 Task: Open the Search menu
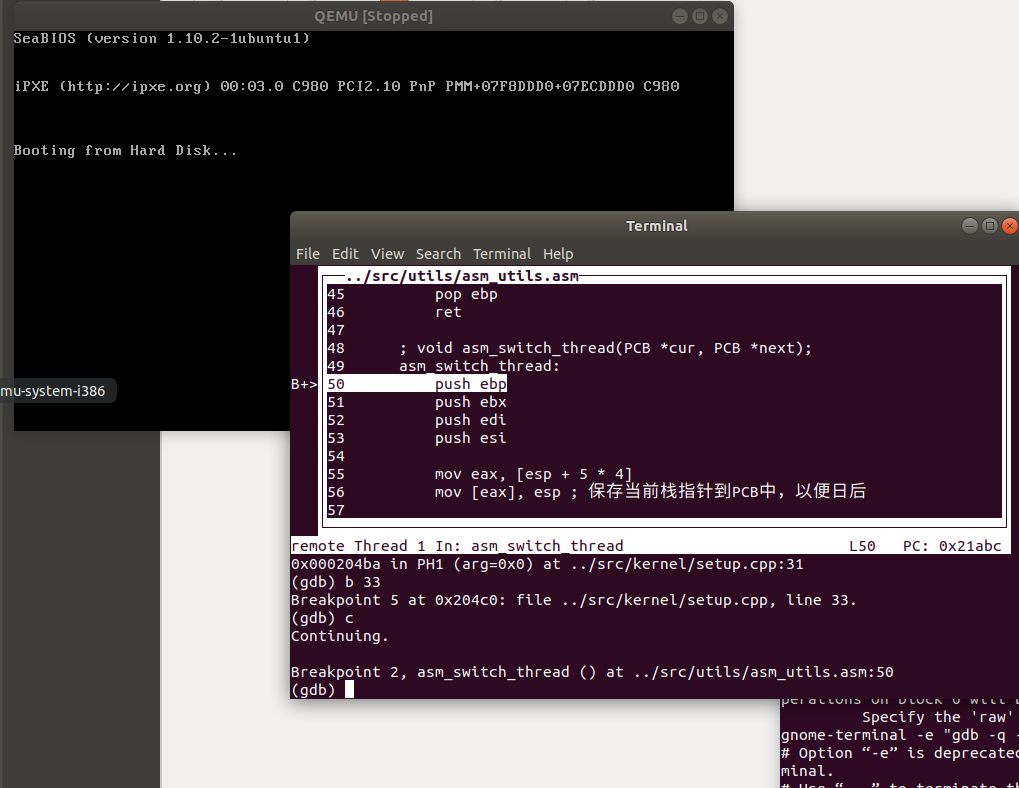click(x=438, y=253)
